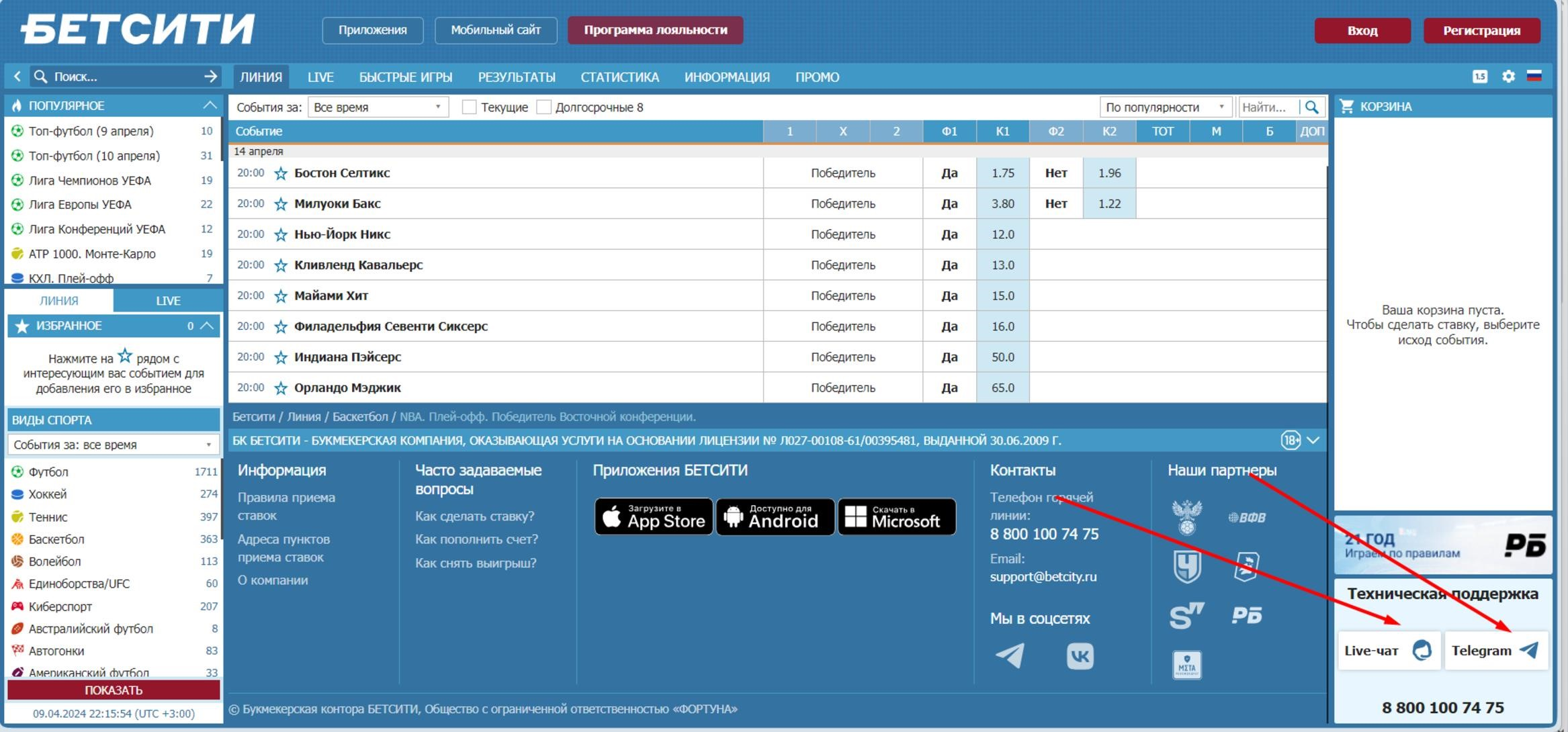
Task: Click the РБ partner logo in footer
Action: click(1247, 615)
